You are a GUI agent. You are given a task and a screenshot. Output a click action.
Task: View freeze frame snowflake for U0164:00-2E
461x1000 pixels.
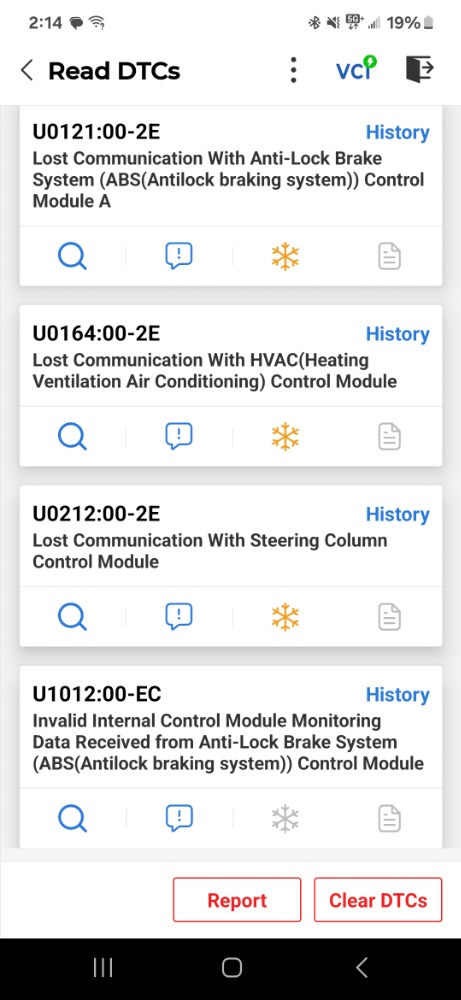point(285,437)
